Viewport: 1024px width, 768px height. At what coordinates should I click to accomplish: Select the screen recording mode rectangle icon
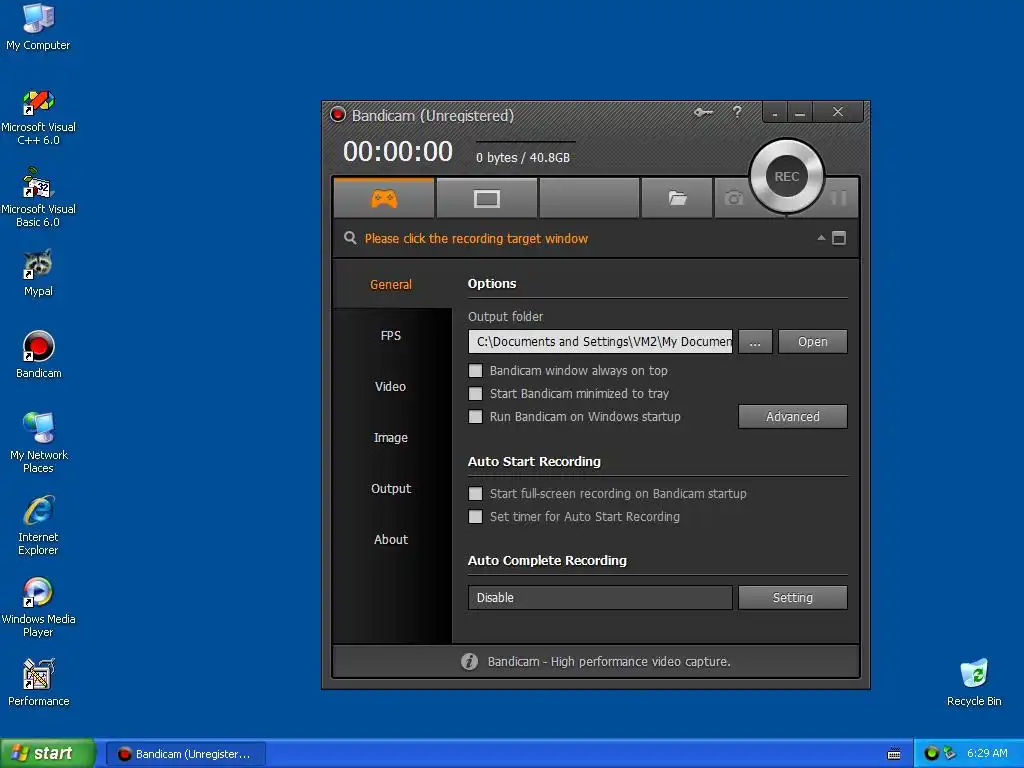click(487, 199)
